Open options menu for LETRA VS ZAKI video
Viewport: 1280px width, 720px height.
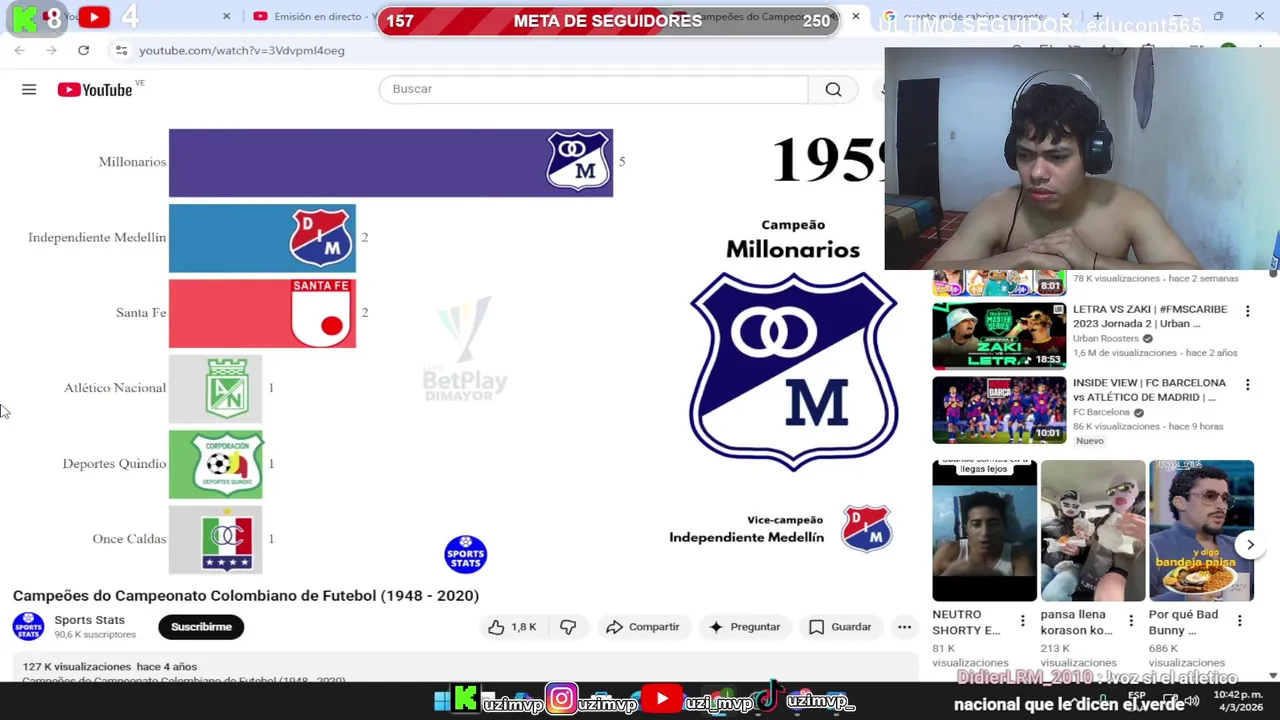[1247, 312]
